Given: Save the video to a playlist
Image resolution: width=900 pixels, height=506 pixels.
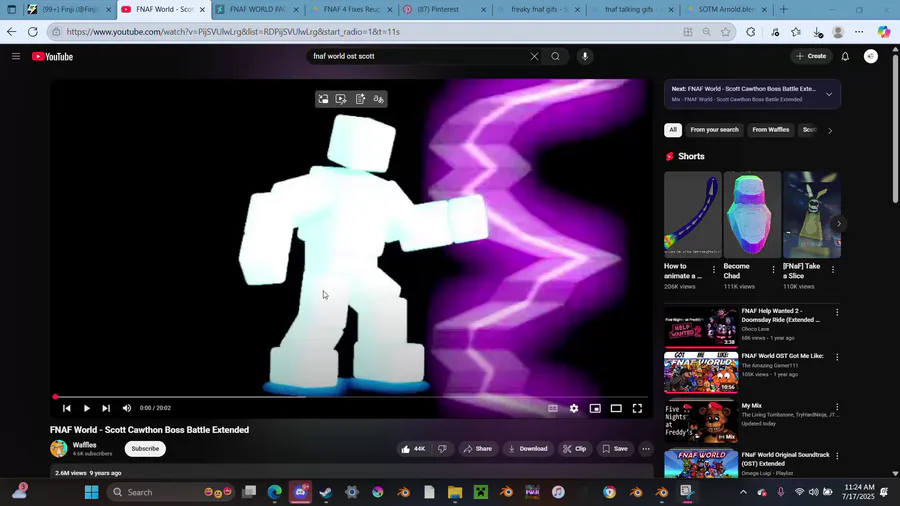Looking at the screenshot, I should coord(615,449).
